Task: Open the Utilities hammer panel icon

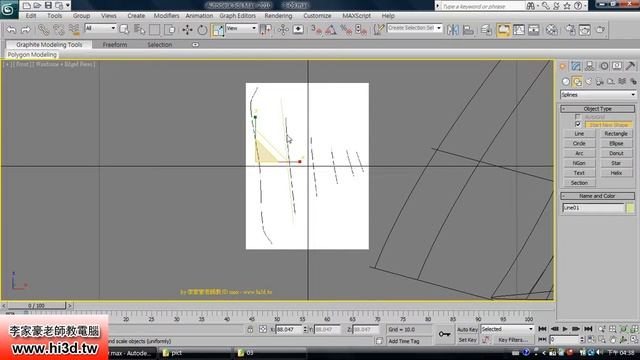Action: click(x=630, y=66)
